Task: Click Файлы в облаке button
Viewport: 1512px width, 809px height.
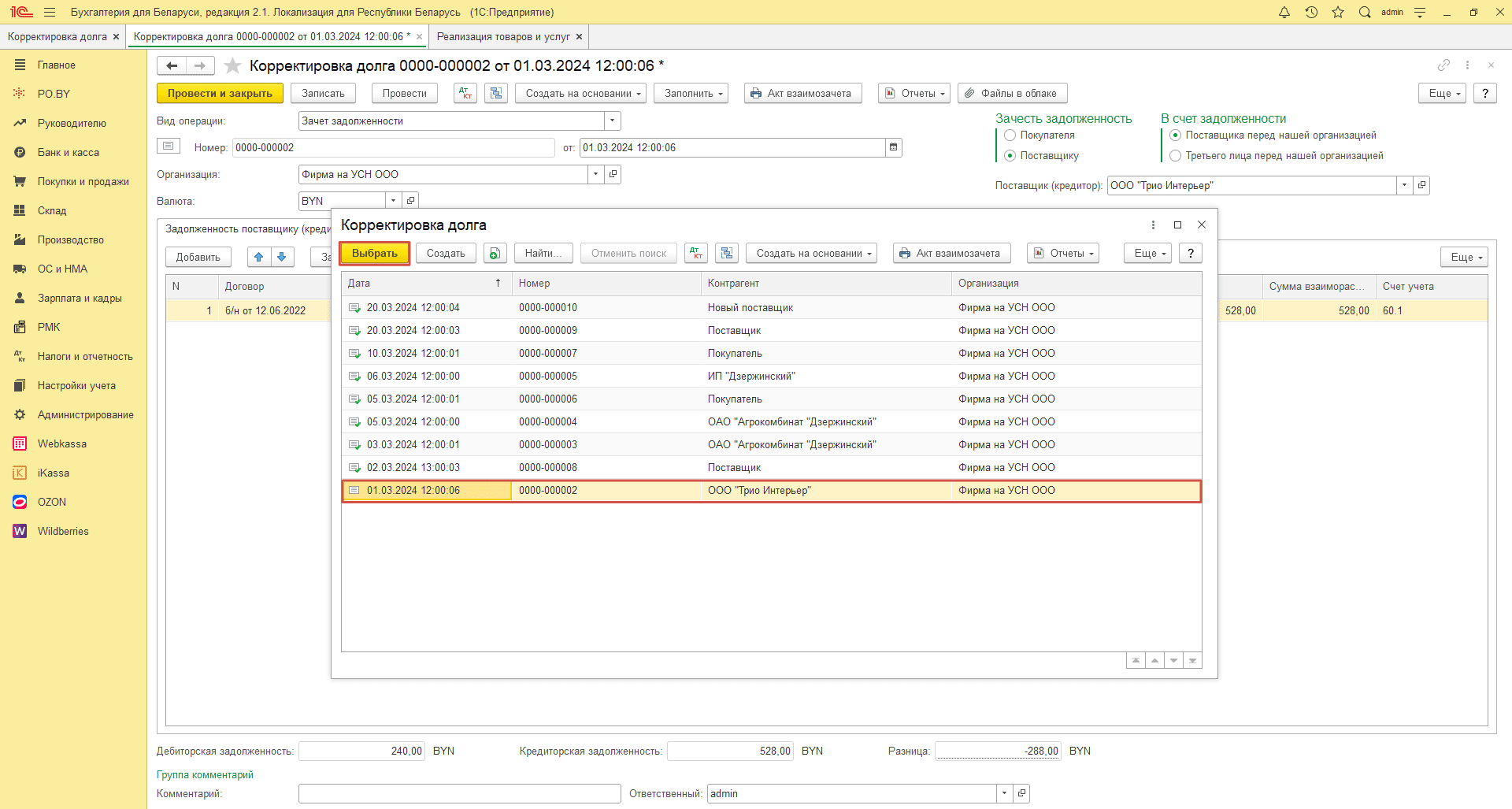Action: click(1013, 93)
